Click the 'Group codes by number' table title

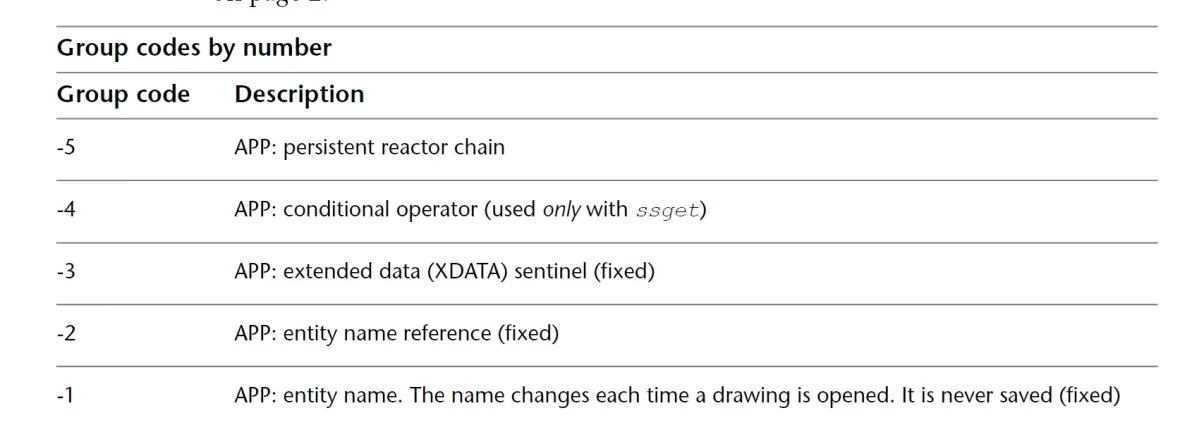194,48
